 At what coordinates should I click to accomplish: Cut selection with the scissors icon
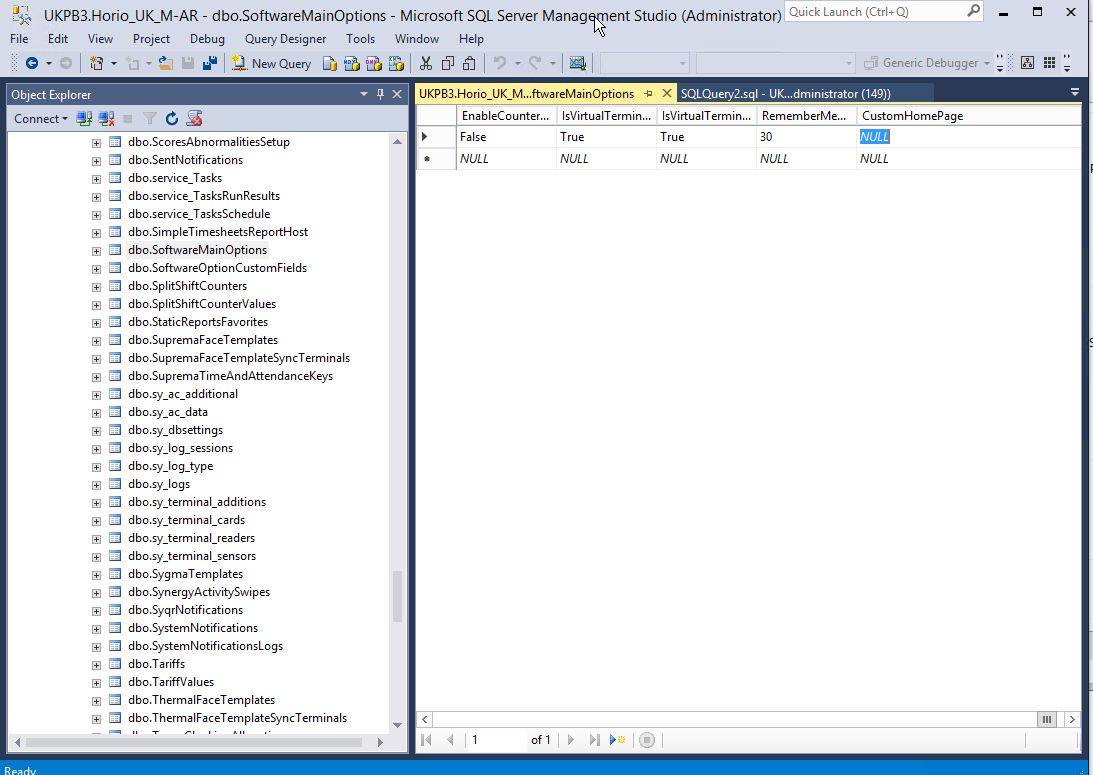[426, 63]
